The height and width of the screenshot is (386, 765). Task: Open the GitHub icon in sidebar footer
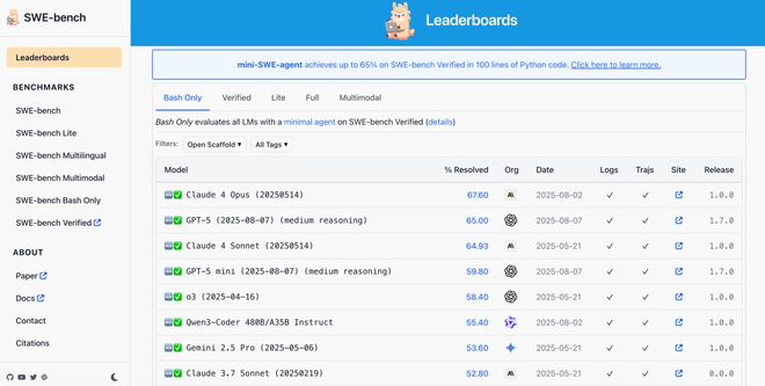(x=10, y=377)
